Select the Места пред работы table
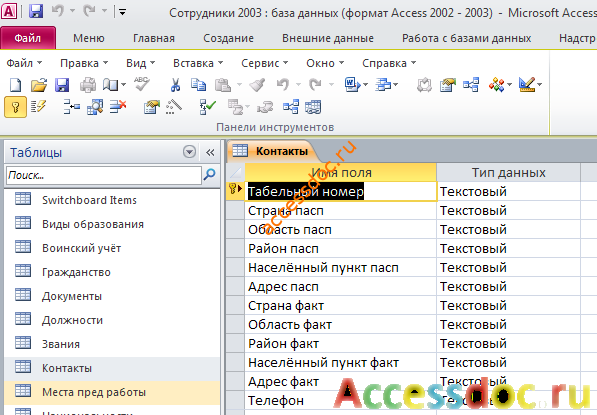This screenshot has height=415, width=597. 112,392
